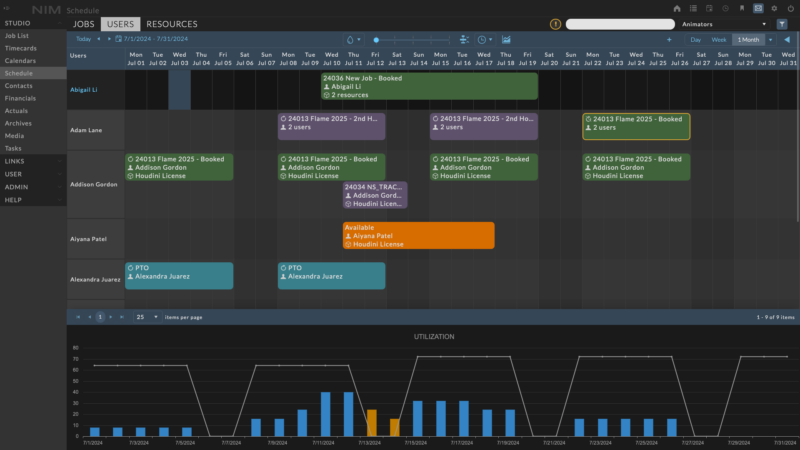This screenshot has width=800, height=450.
Task: Click the search input field
Action: 620,24
